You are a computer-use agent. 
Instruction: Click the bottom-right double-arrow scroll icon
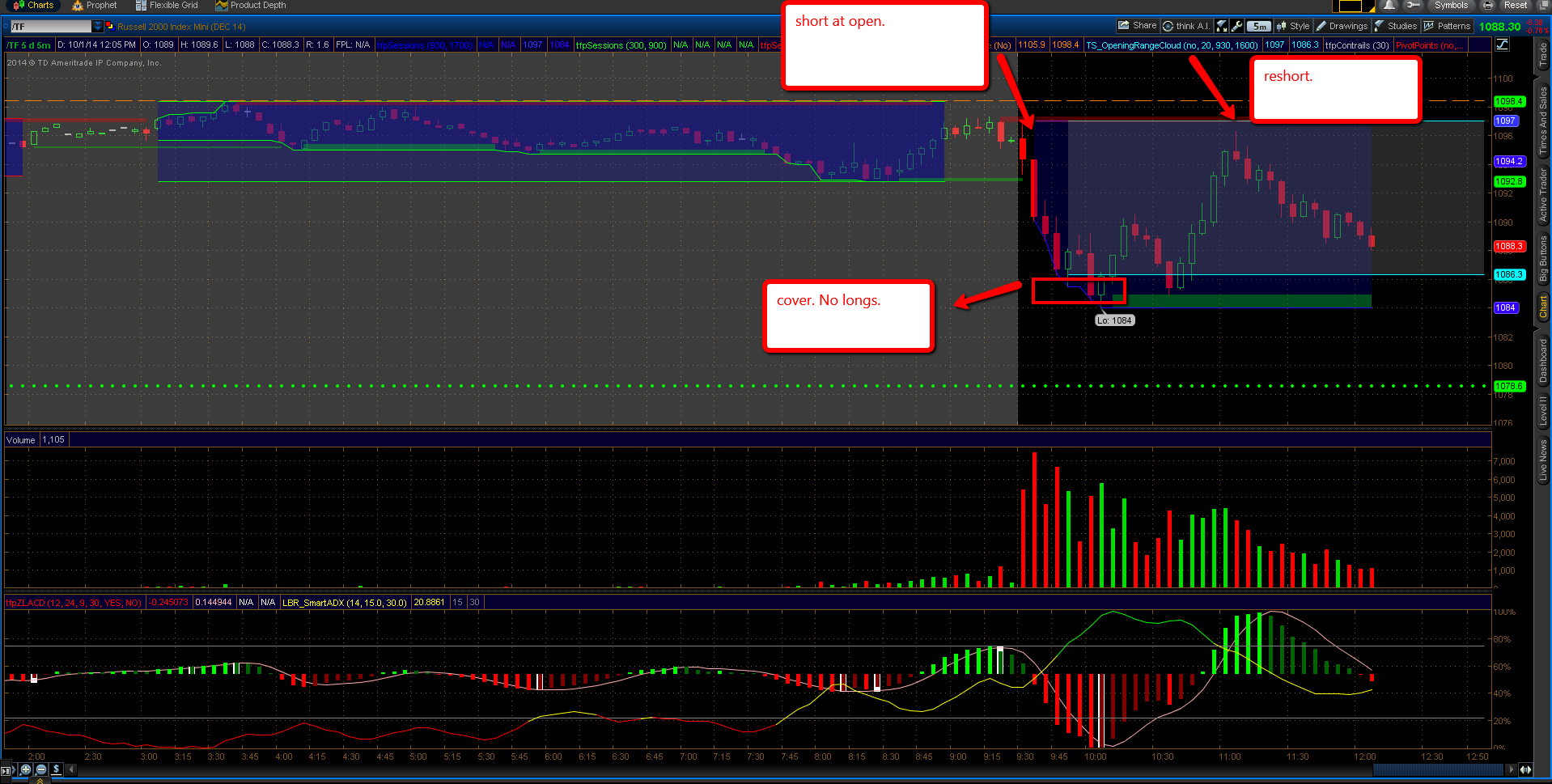[1525, 769]
